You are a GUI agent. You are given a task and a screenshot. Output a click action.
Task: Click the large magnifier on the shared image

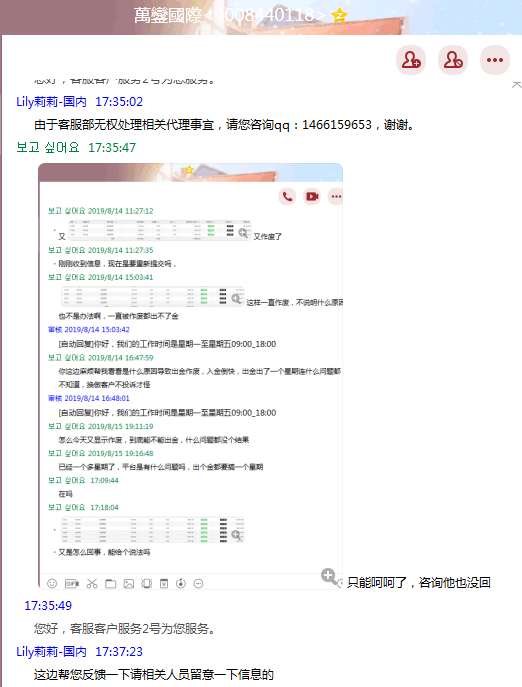329,577
